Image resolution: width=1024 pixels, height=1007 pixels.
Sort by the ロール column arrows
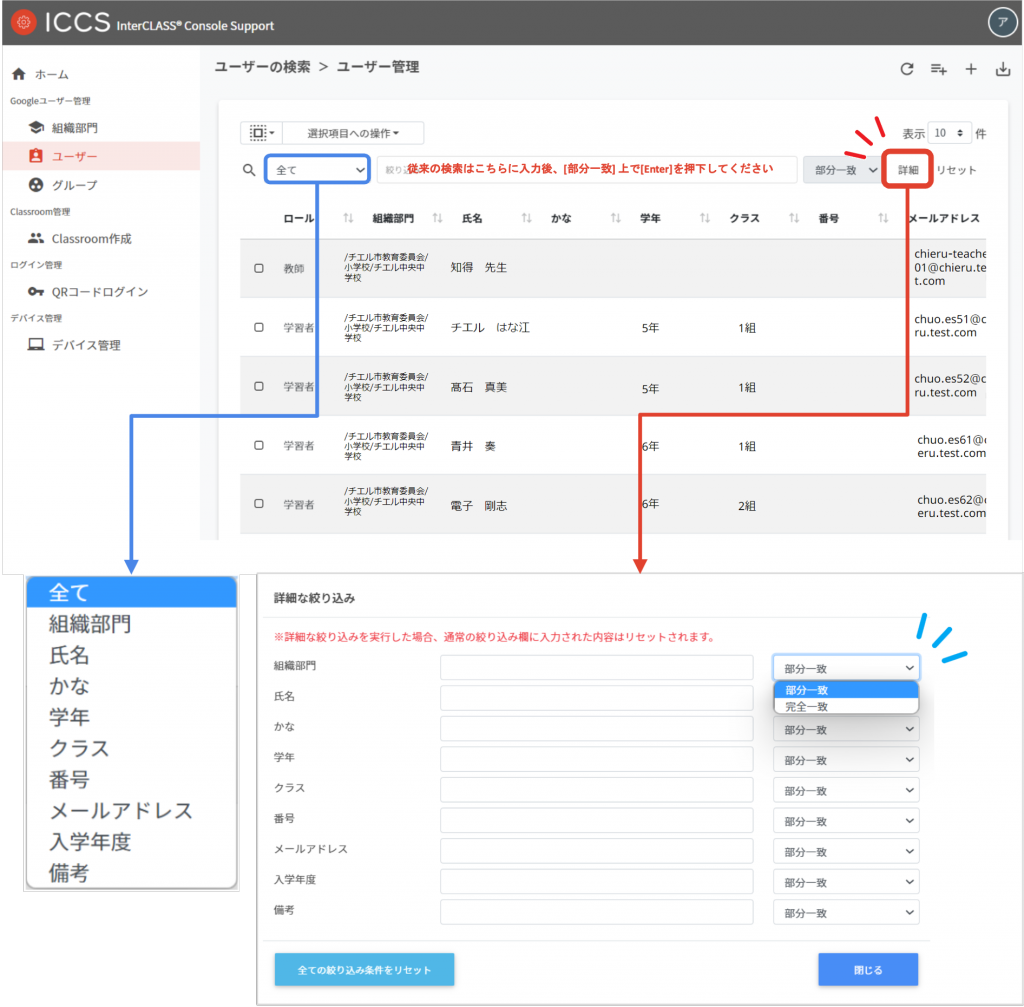pos(349,218)
